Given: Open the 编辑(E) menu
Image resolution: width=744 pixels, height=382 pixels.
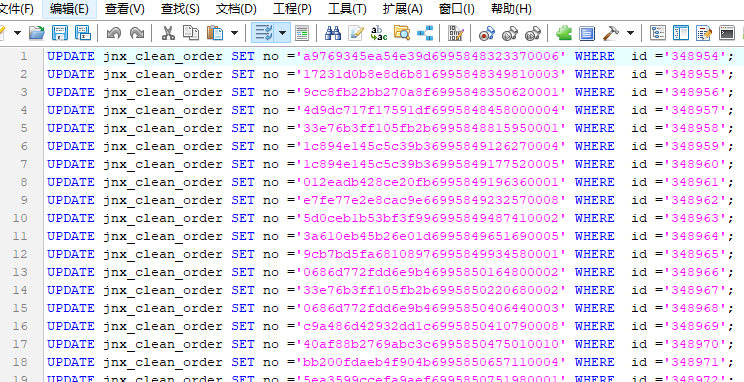Looking at the screenshot, I should click(69, 9).
